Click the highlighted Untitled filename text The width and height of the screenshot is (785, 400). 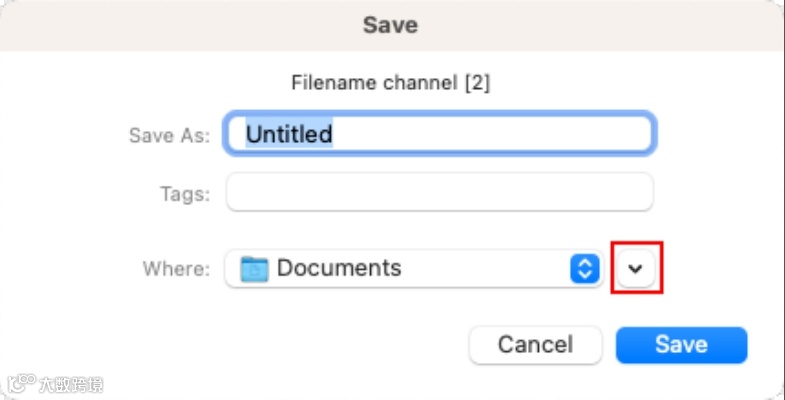click(289, 134)
